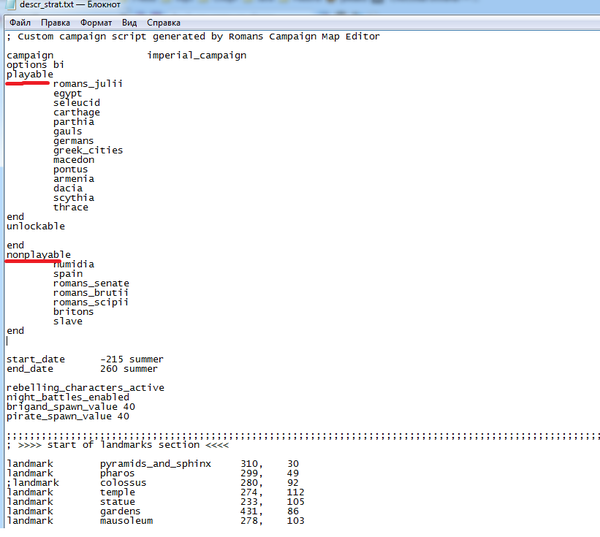Click the 'romans_senate' faction entry
This screenshot has width=600, height=537.
point(91,284)
